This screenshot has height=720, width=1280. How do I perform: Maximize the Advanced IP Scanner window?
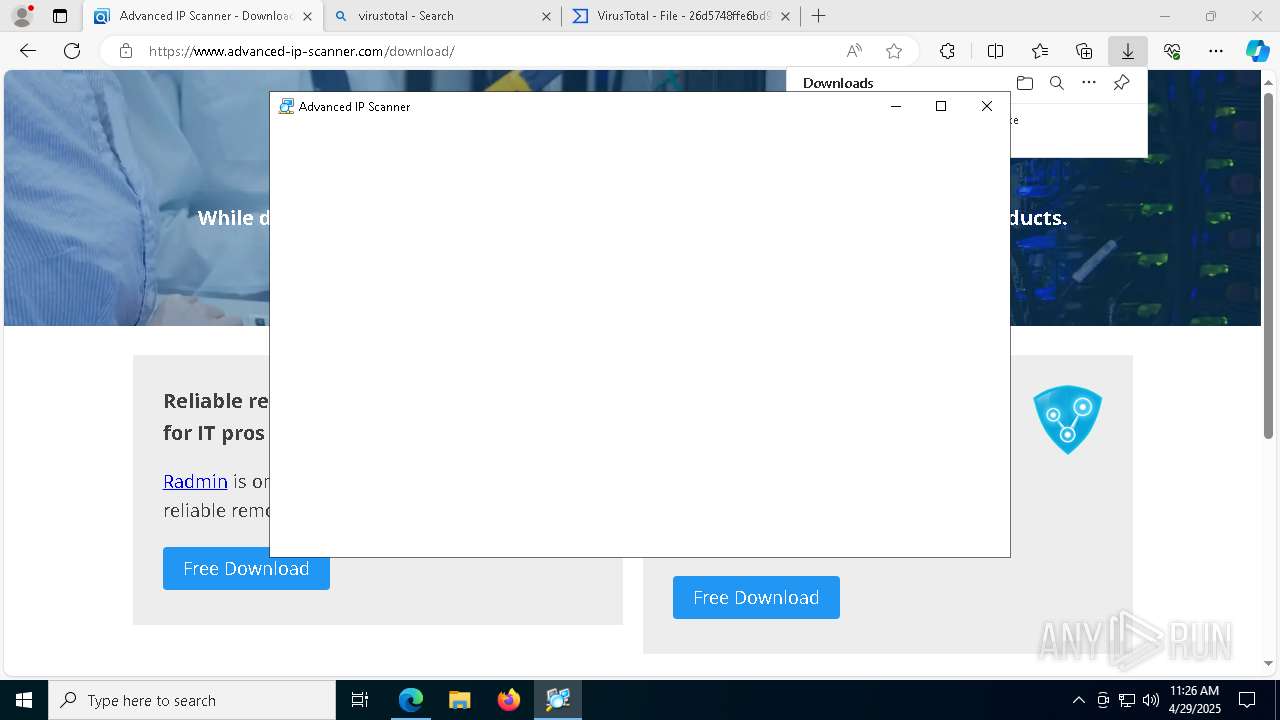click(x=941, y=106)
